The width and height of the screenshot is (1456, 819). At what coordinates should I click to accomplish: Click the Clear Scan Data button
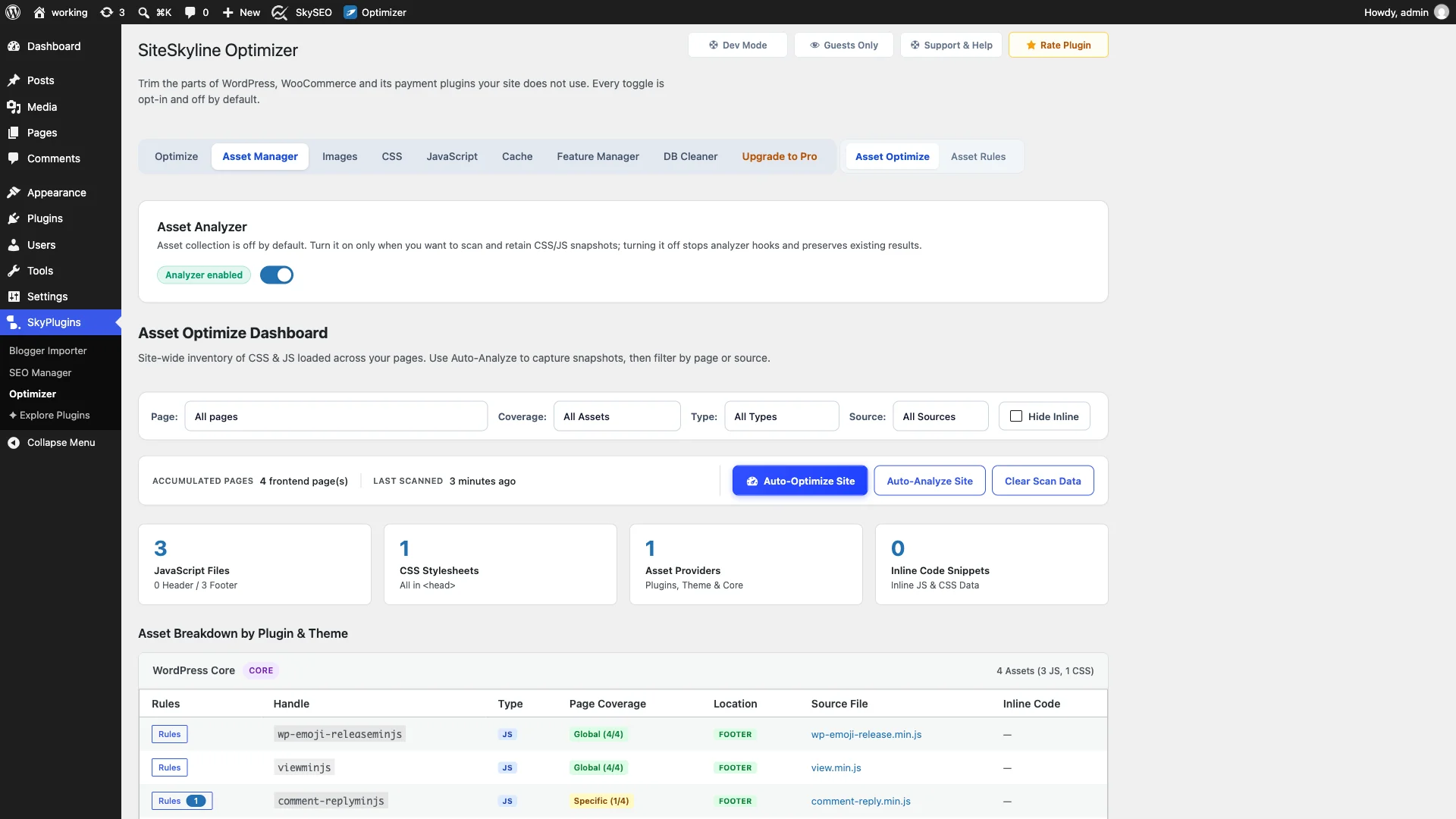[1043, 481]
